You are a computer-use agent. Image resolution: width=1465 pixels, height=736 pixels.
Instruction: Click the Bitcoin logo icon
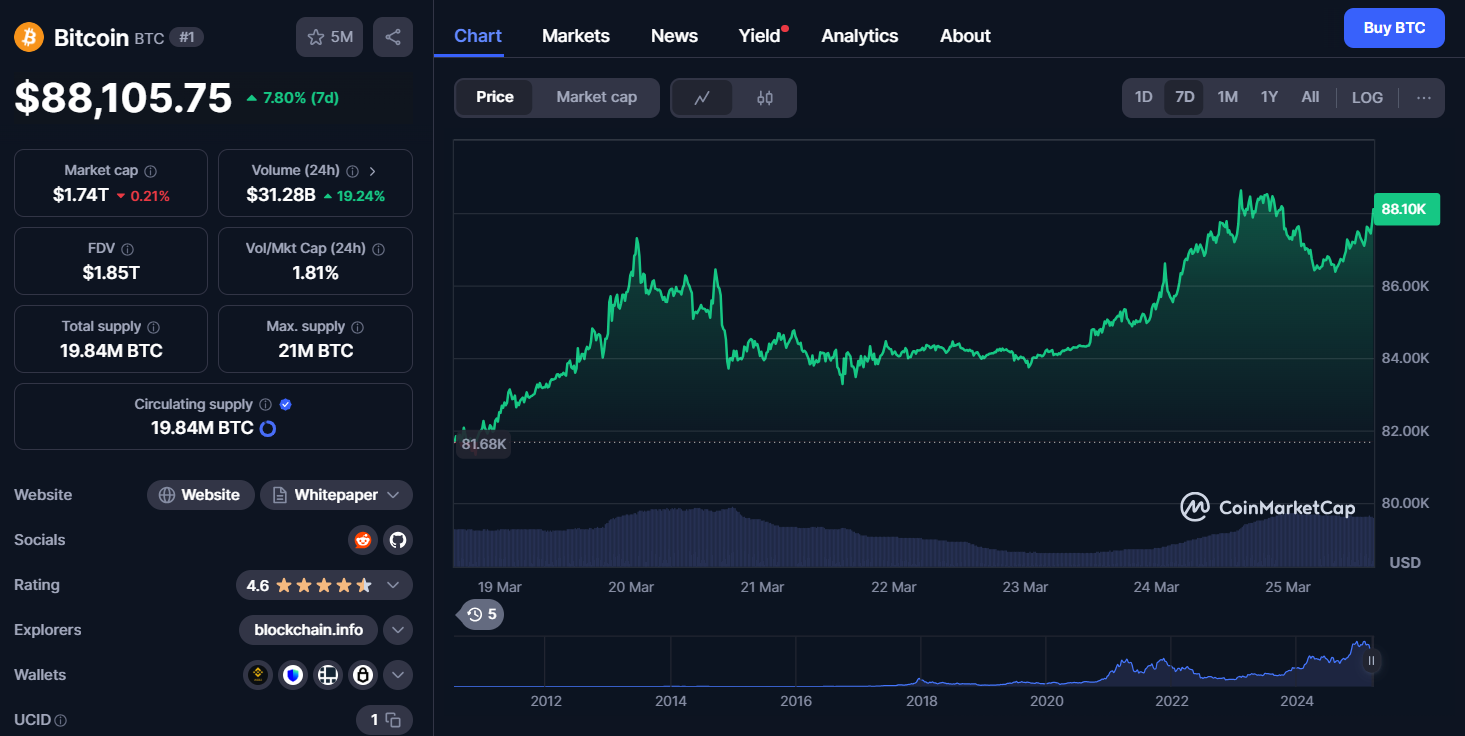29,37
